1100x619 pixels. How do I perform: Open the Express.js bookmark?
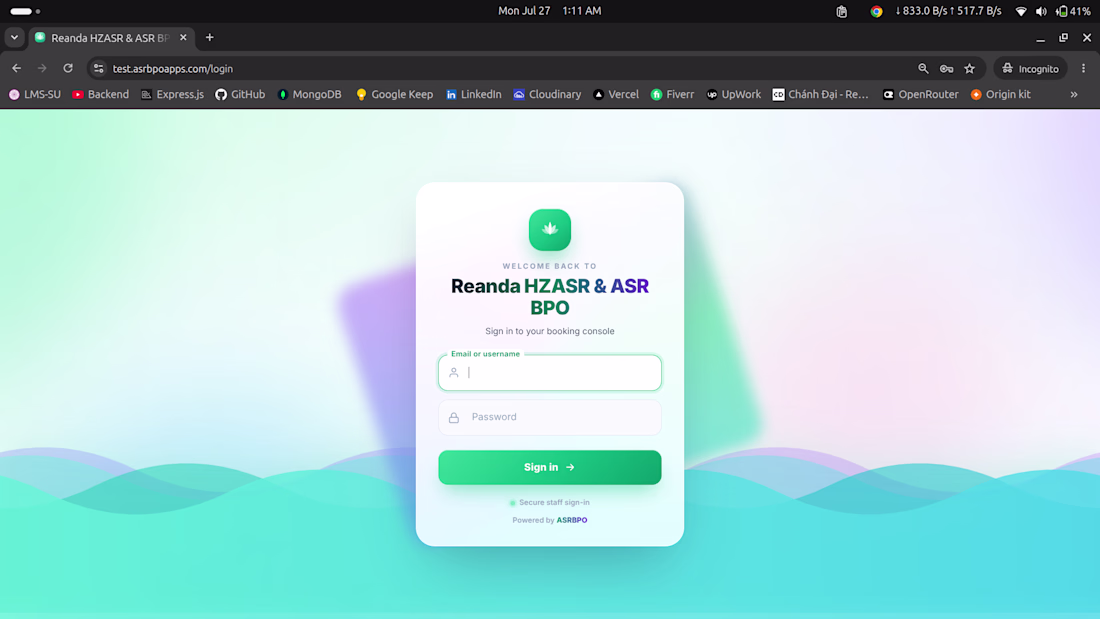click(x=172, y=94)
